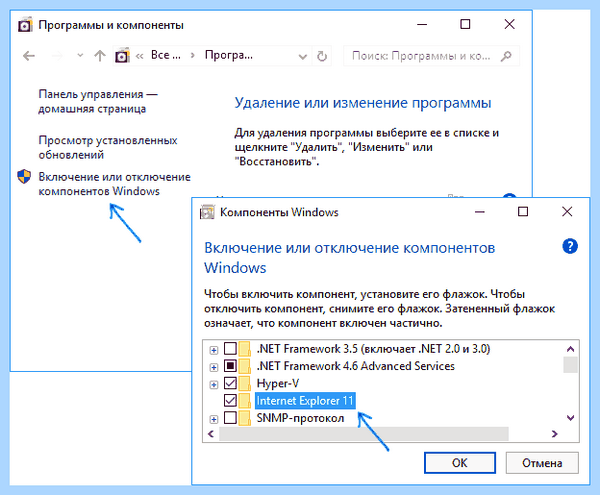Close the Программы и компоненты window
The height and width of the screenshot is (495, 600).
[x=509, y=24]
